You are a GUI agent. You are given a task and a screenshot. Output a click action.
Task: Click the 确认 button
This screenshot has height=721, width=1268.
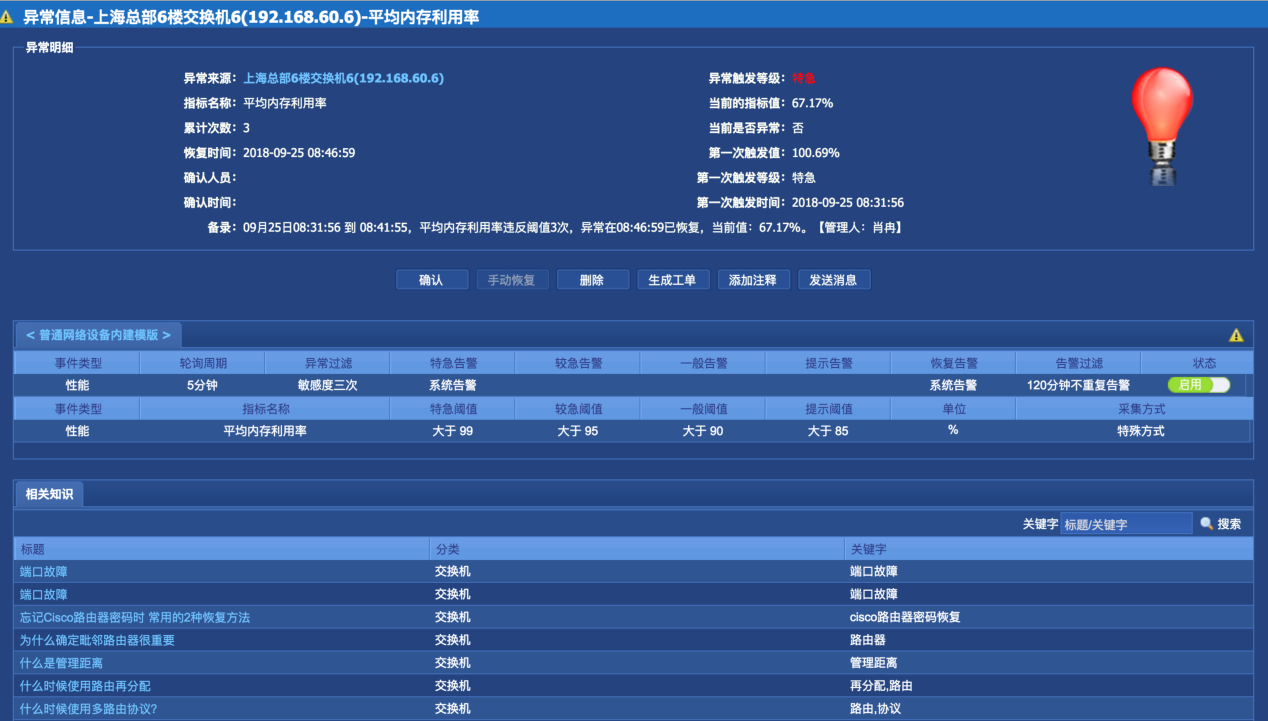pyautogui.click(x=432, y=280)
